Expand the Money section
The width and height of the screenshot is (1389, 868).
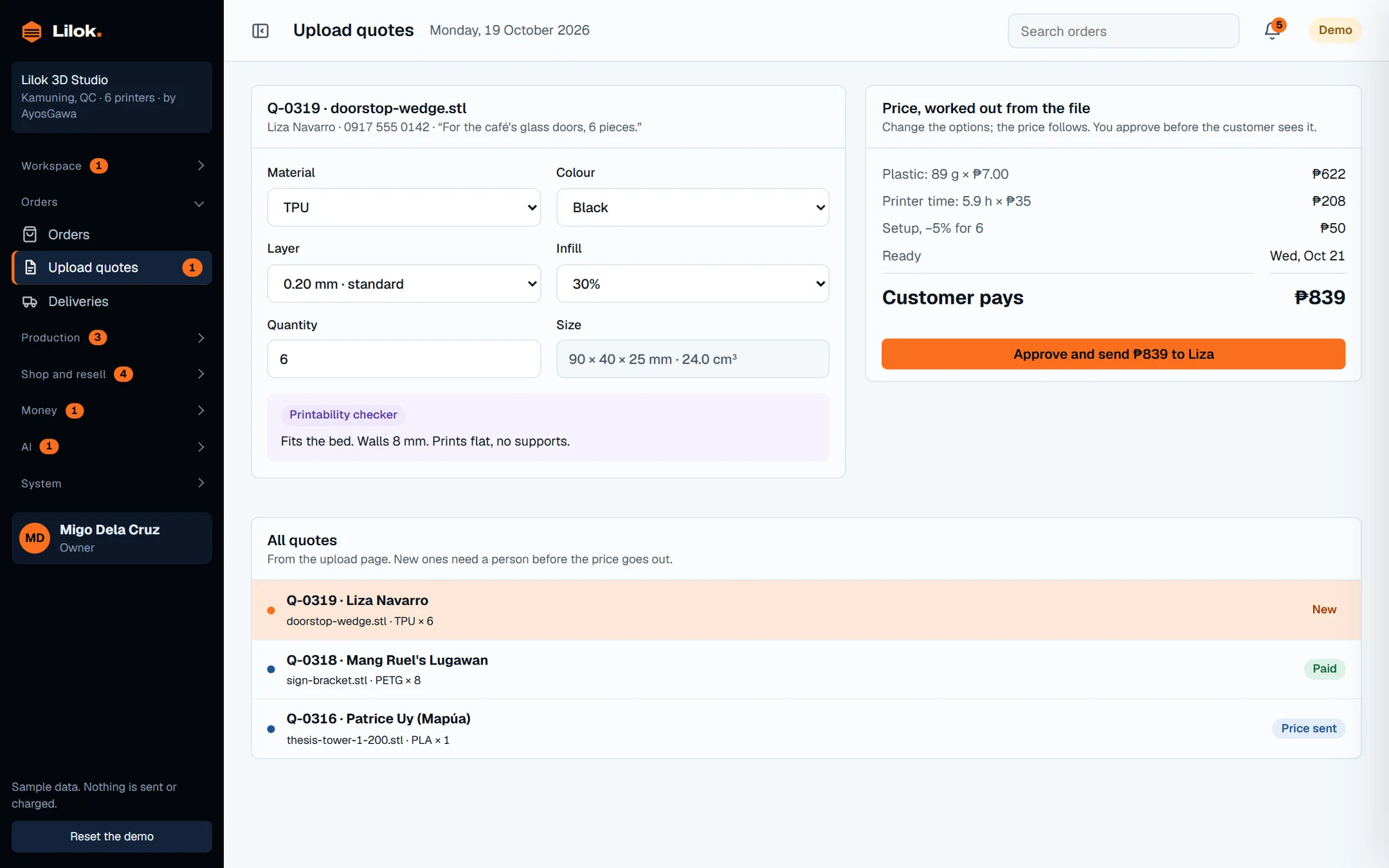coord(112,410)
